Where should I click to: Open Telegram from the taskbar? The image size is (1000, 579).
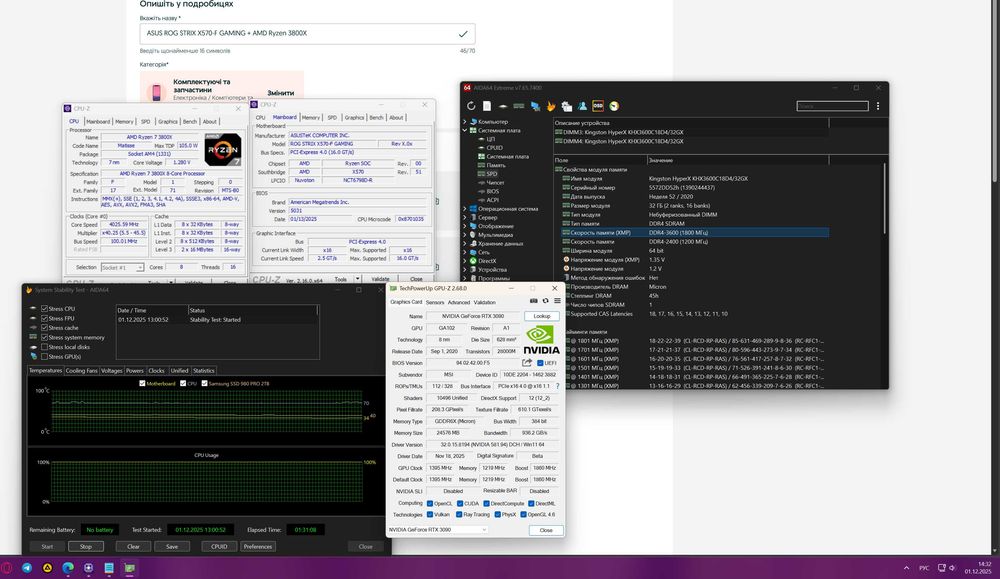coord(27,568)
